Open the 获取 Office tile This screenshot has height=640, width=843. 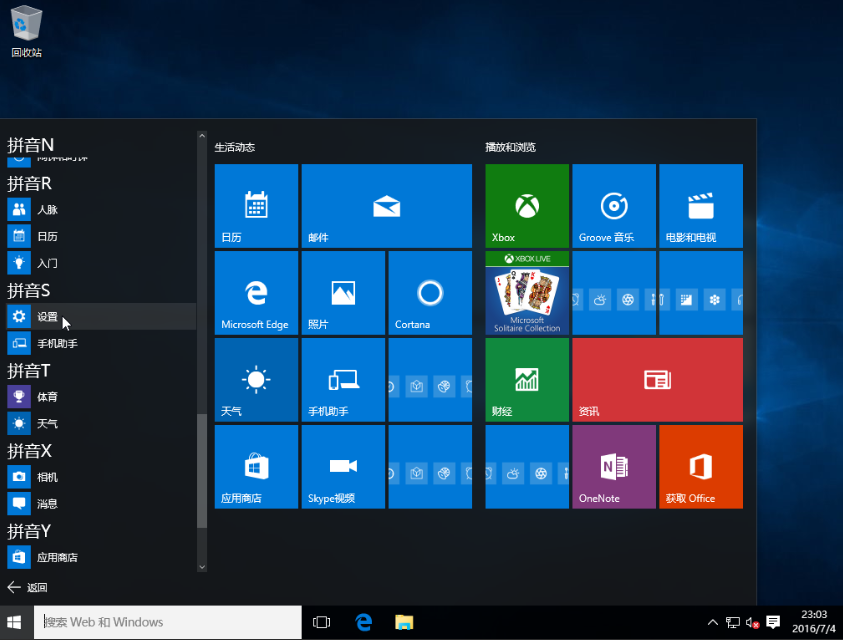coord(700,466)
